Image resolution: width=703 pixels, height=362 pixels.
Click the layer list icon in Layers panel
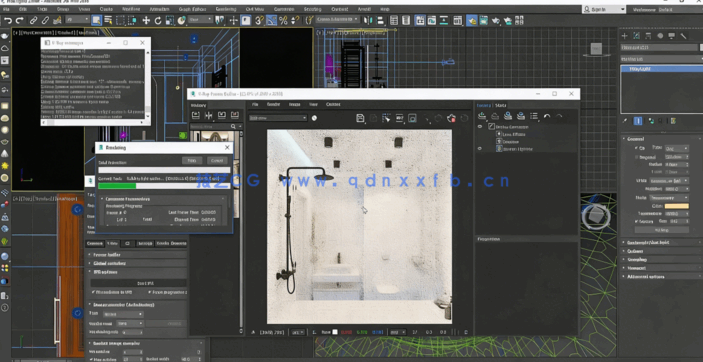coord(534,116)
